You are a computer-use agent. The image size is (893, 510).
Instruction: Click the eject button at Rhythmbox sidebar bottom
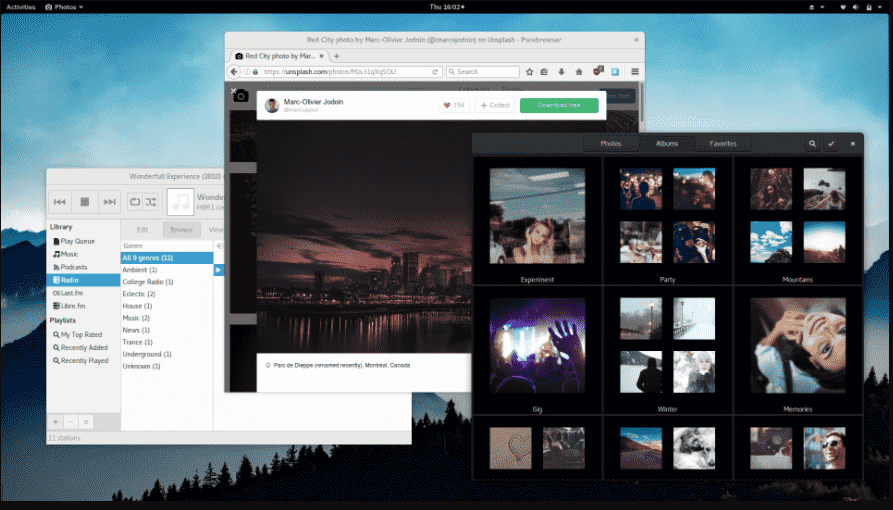tap(86, 422)
